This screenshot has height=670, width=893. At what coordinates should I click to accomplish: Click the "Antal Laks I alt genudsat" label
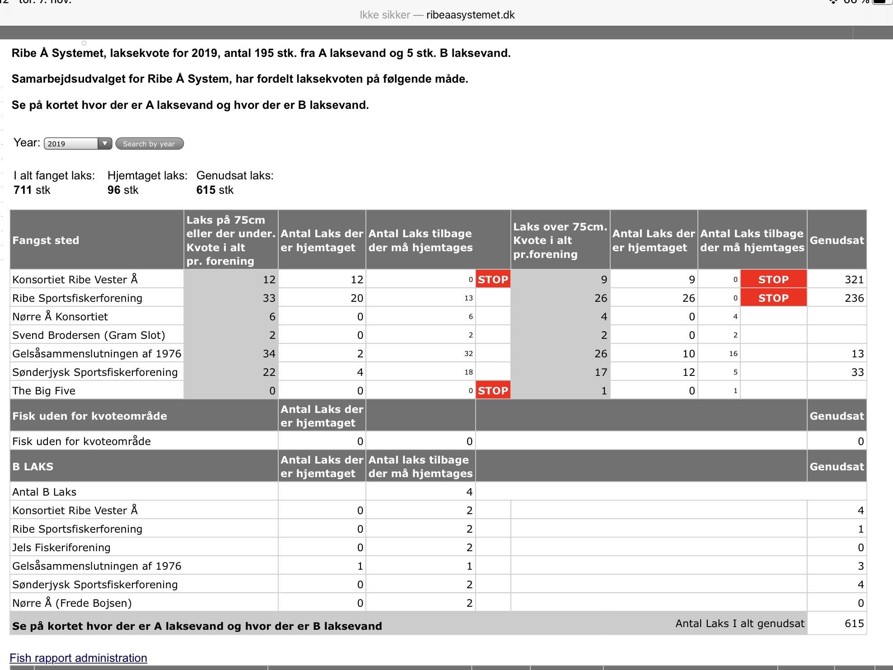739,624
